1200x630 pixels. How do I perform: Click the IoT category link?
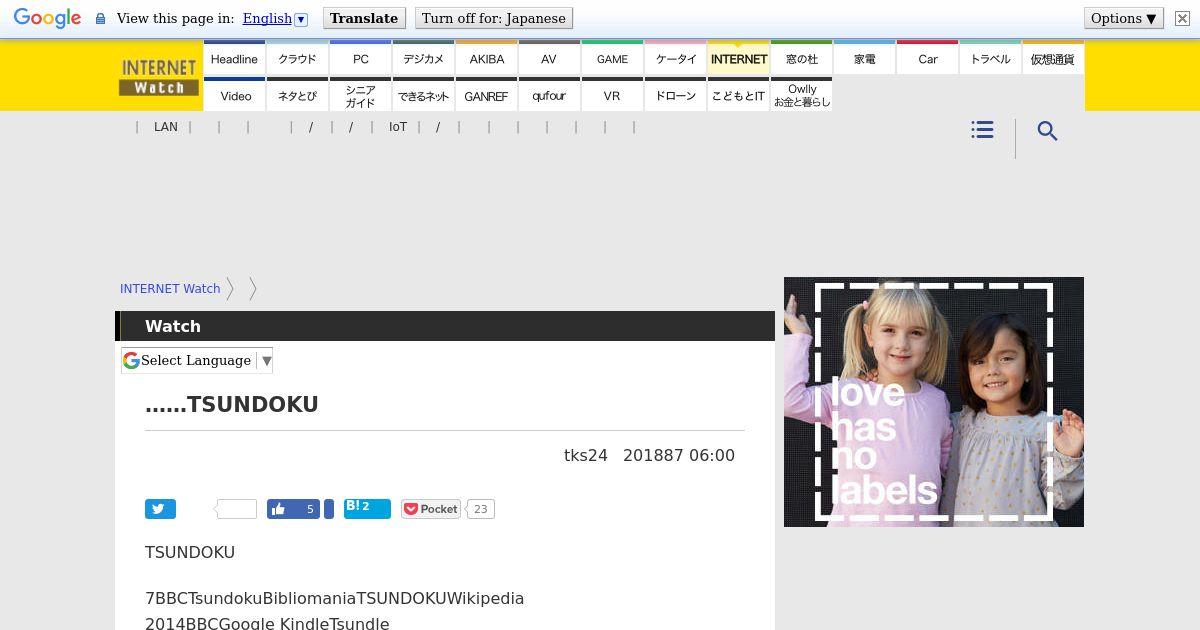[x=398, y=127]
